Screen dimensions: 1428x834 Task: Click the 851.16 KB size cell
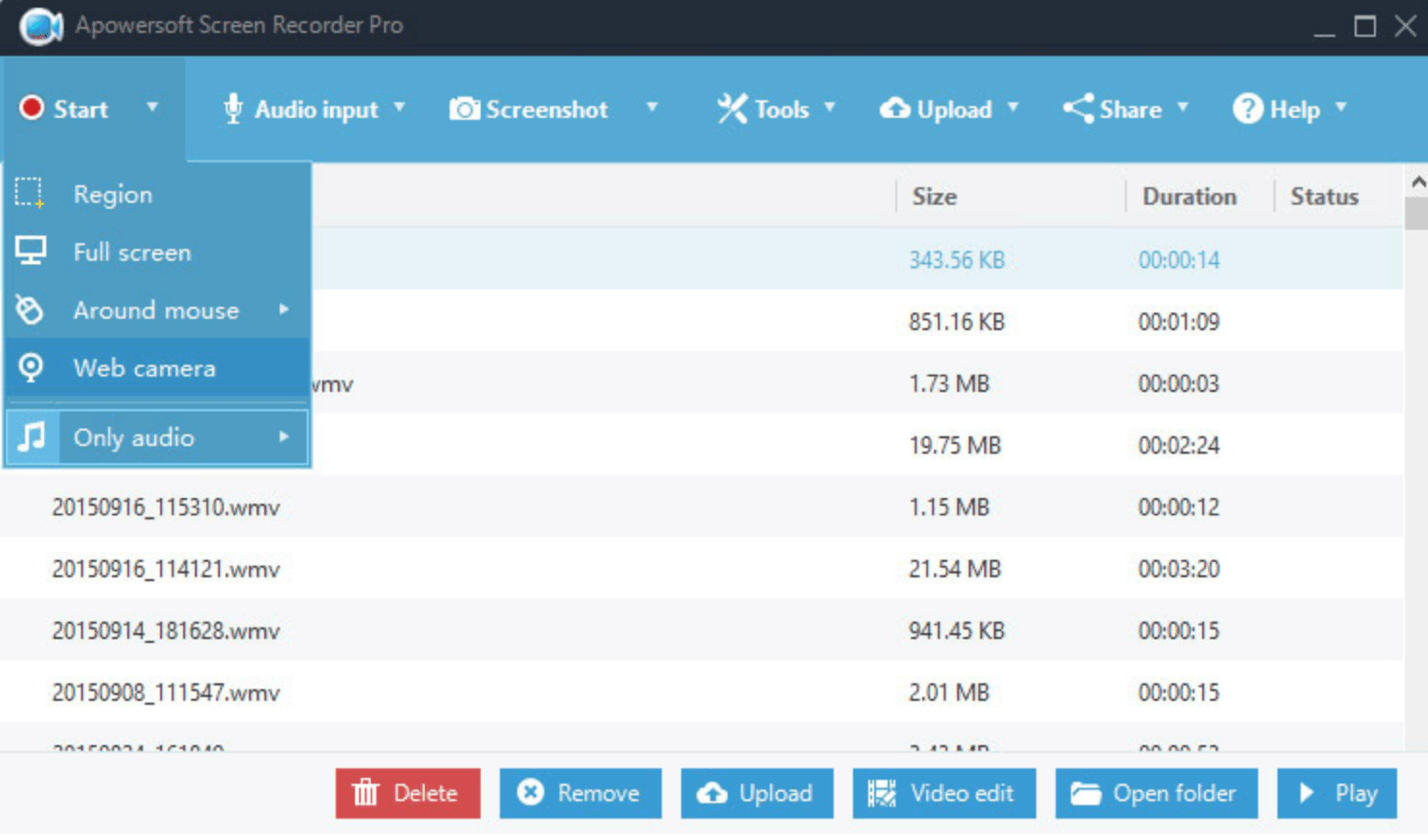[x=957, y=322]
